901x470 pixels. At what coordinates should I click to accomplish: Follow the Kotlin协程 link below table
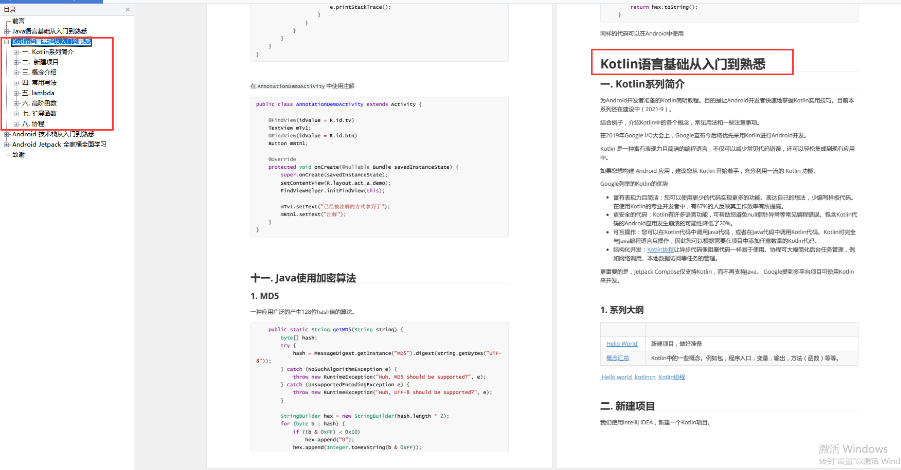click(x=671, y=377)
